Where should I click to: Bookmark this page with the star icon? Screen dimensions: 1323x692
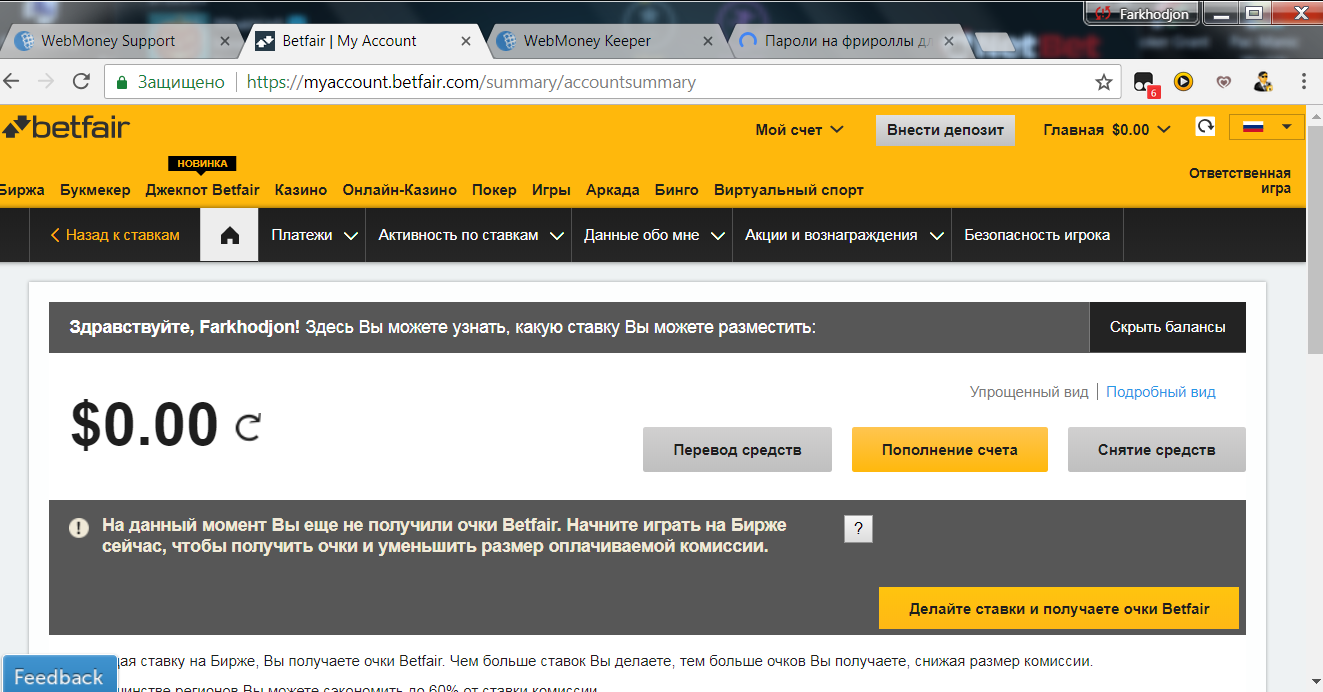[x=1103, y=82]
